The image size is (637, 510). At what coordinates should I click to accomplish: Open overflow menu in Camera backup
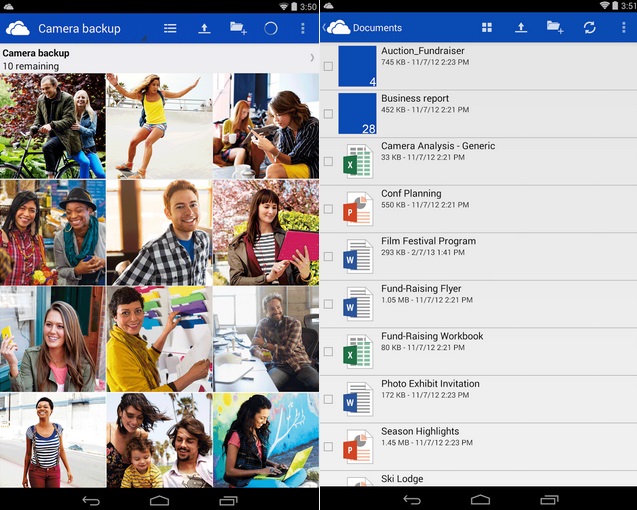[x=303, y=28]
